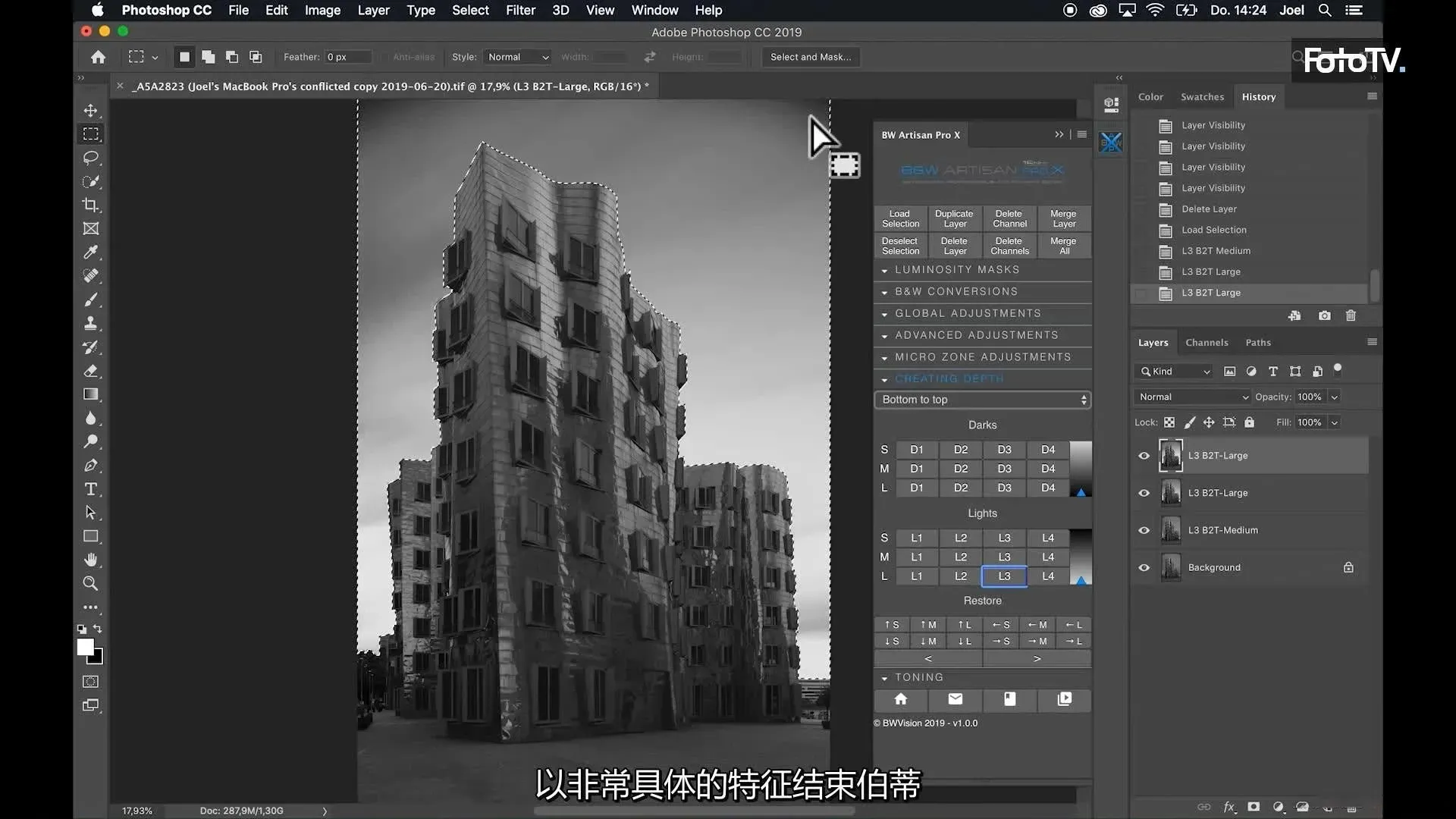Select the Clone Stamp tool

coord(91,323)
